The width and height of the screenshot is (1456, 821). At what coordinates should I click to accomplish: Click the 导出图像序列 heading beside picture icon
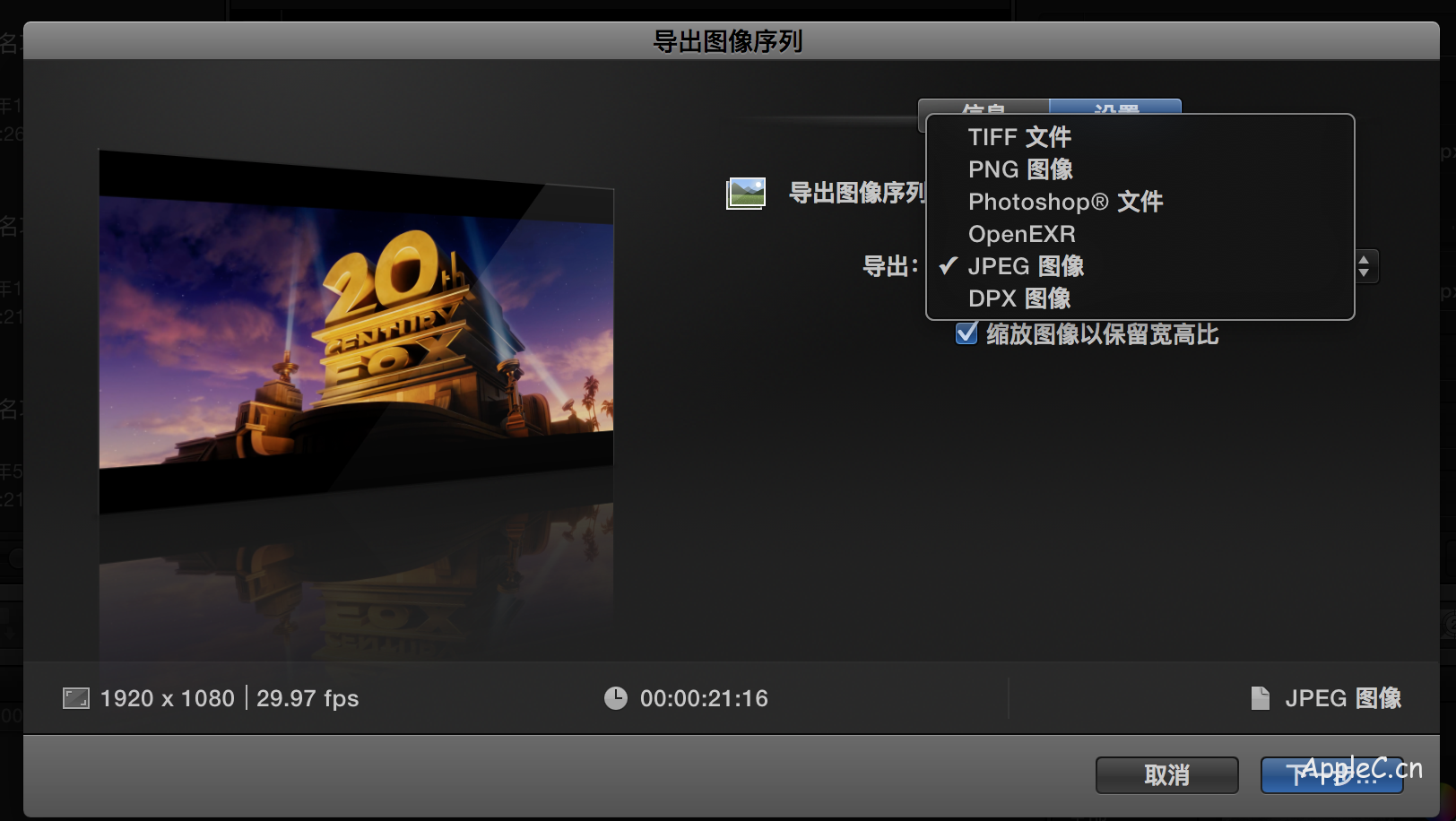tap(857, 193)
